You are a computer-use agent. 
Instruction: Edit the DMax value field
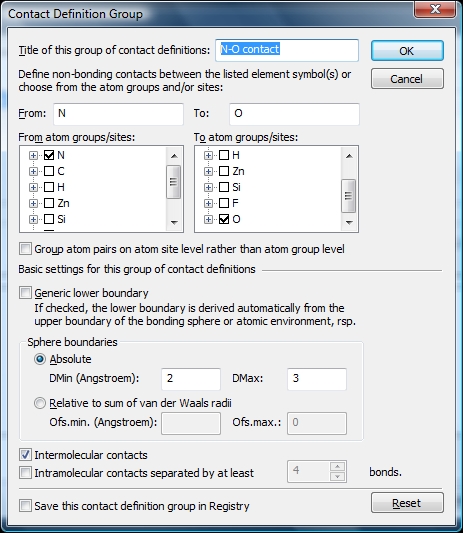pyautogui.click(x=317, y=378)
